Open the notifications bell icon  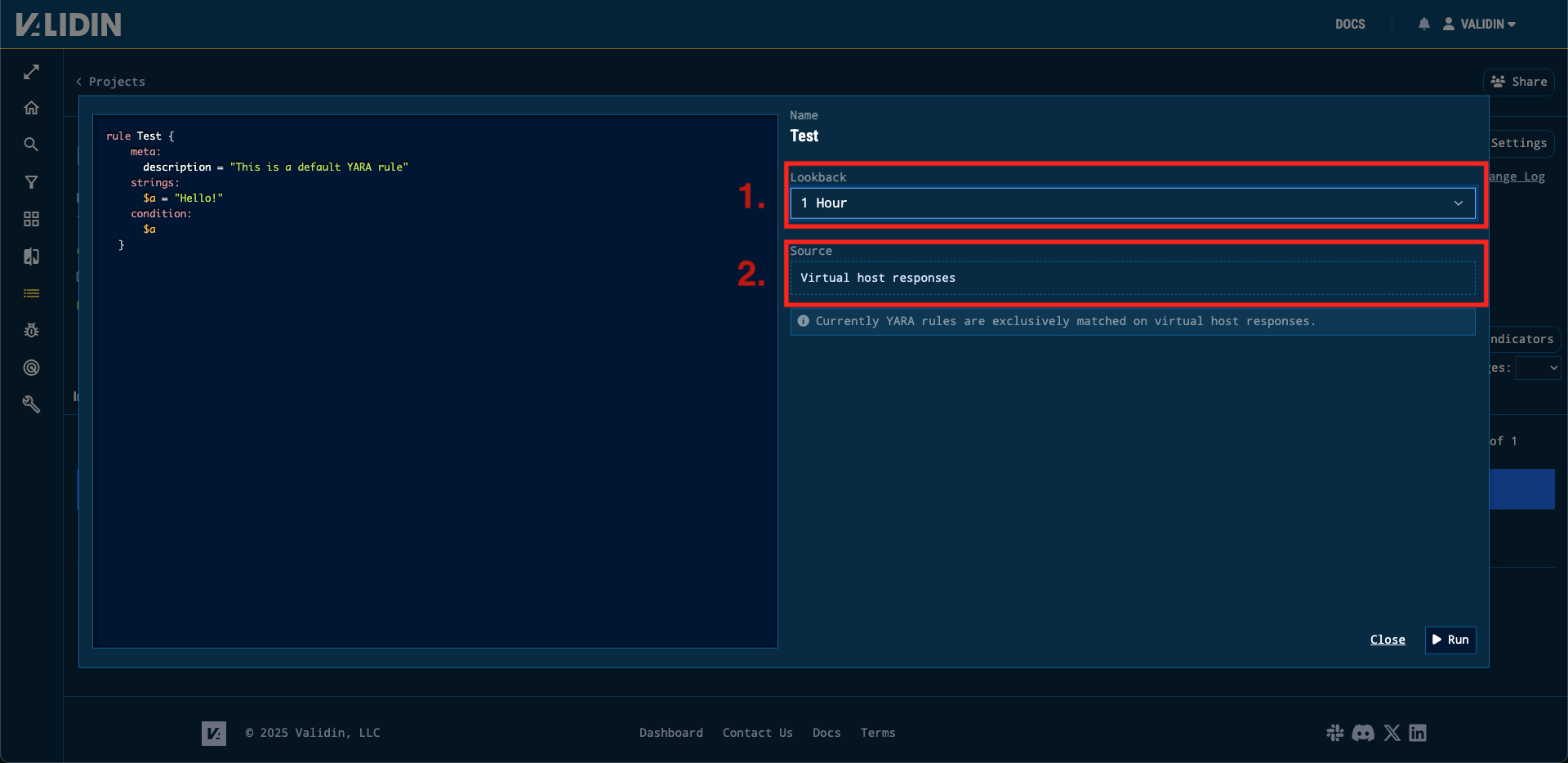(1423, 24)
